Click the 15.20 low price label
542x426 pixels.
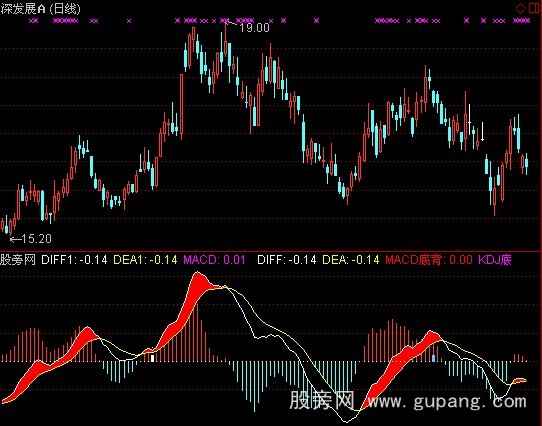(37, 239)
